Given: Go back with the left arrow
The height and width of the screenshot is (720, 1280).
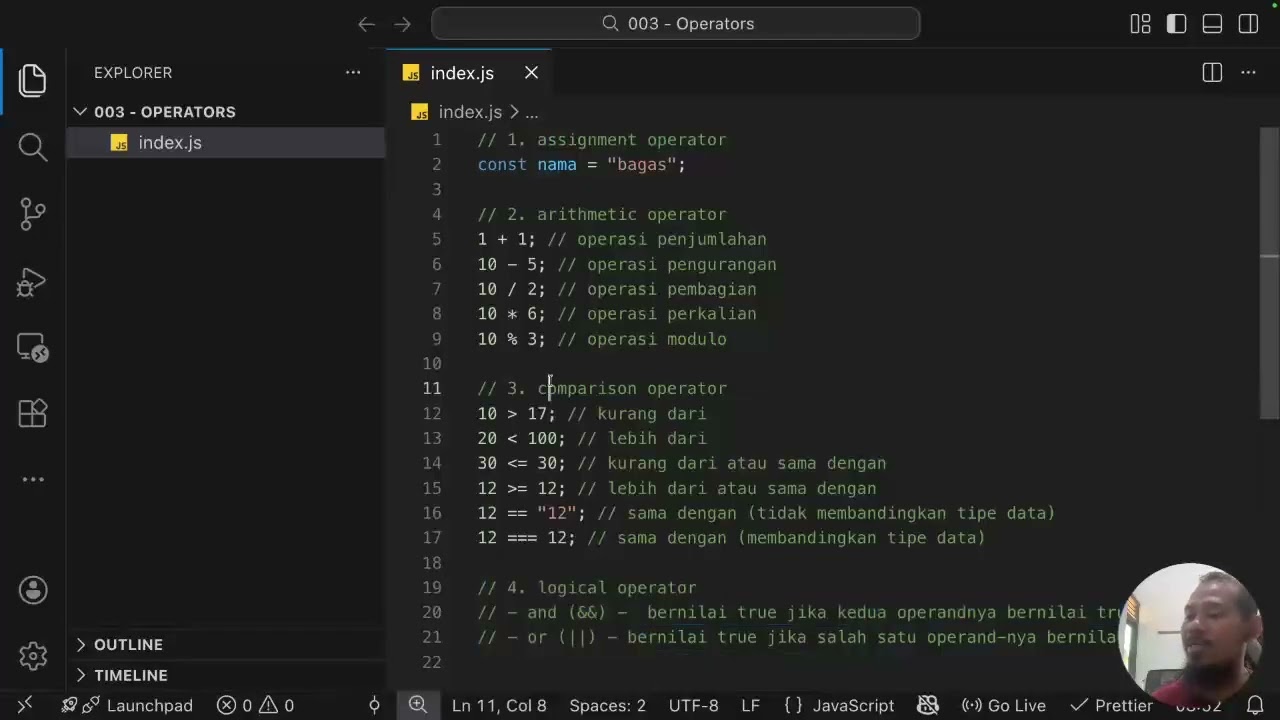Looking at the screenshot, I should (x=366, y=24).
